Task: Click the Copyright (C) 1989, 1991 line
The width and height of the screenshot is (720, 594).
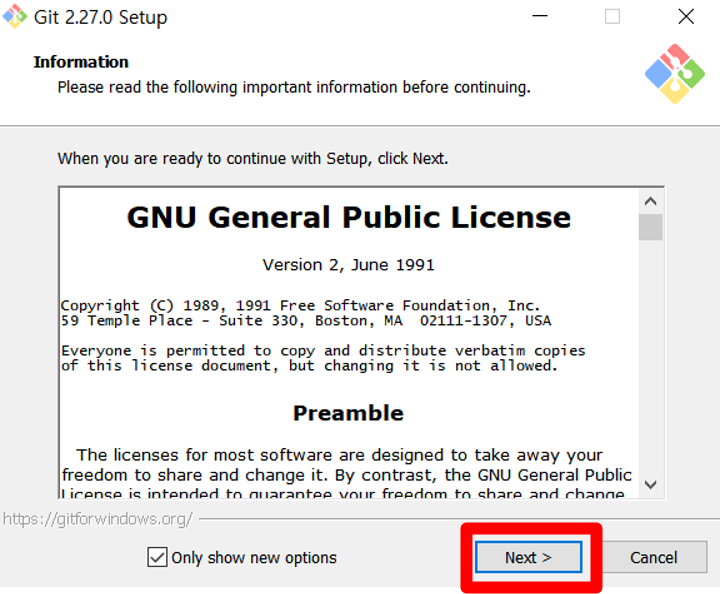Action: tap(300, 306)
